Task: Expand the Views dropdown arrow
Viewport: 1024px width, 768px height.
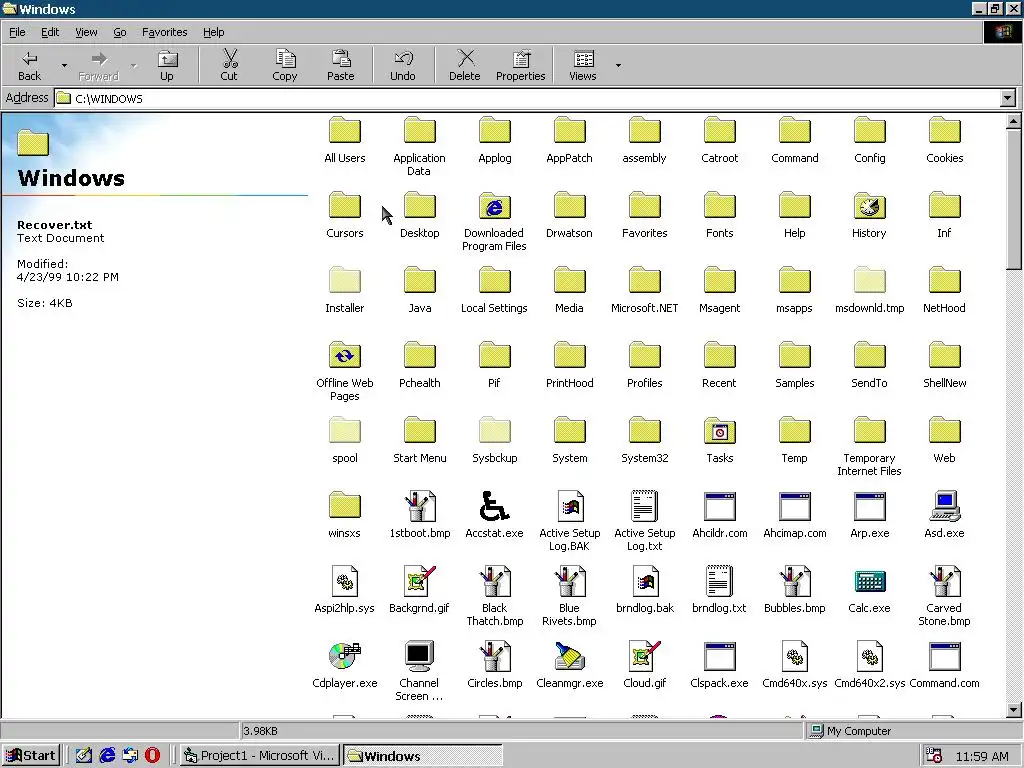Action: [x=618, y=65]
